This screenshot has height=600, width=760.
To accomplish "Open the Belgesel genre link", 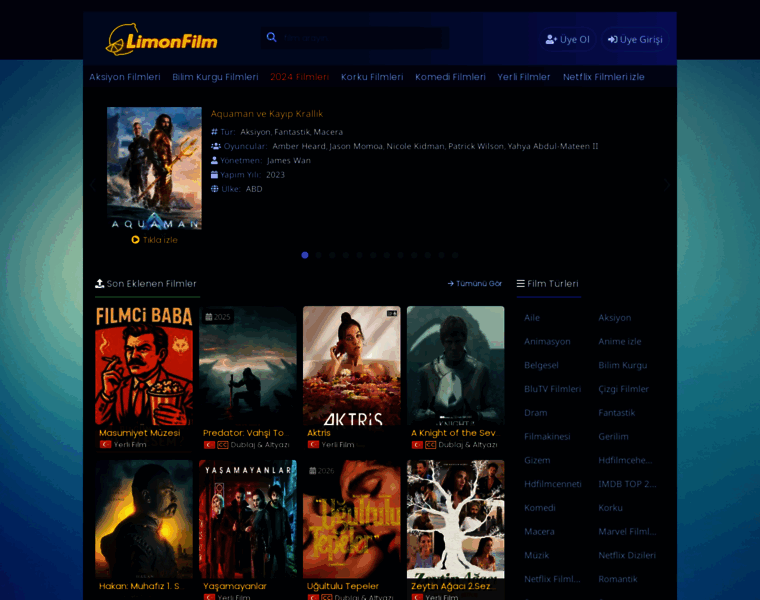I will coord(541,365).
